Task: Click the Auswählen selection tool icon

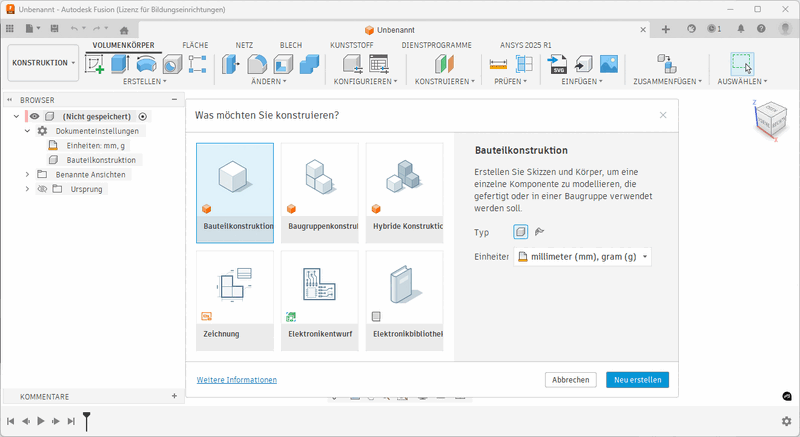Action: pos(741,63)
